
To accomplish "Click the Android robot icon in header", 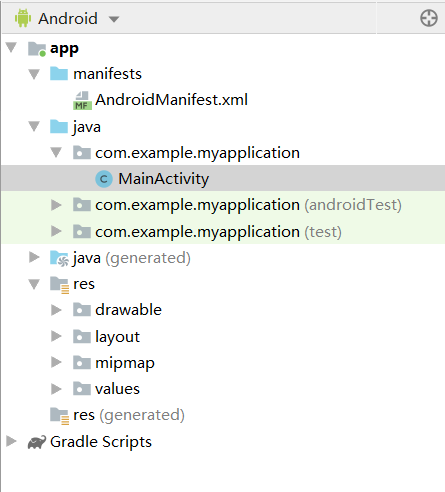I will (x=23, y=18).
